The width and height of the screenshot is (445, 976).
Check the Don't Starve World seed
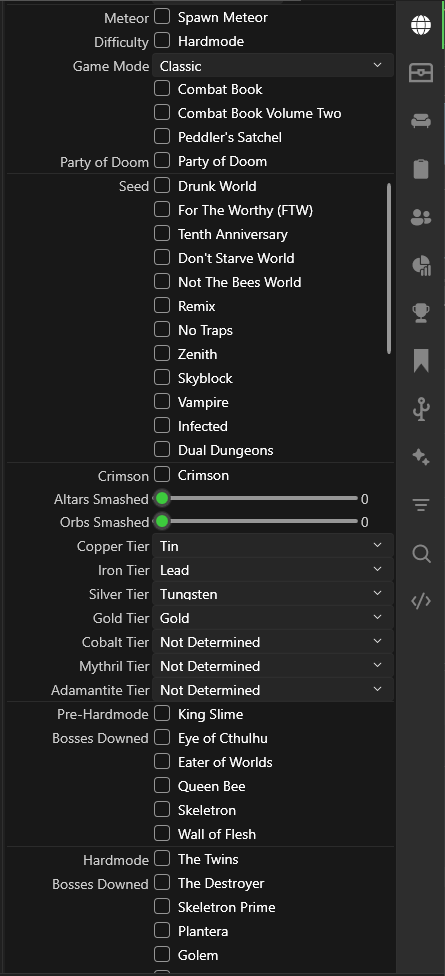pos(162,258)
